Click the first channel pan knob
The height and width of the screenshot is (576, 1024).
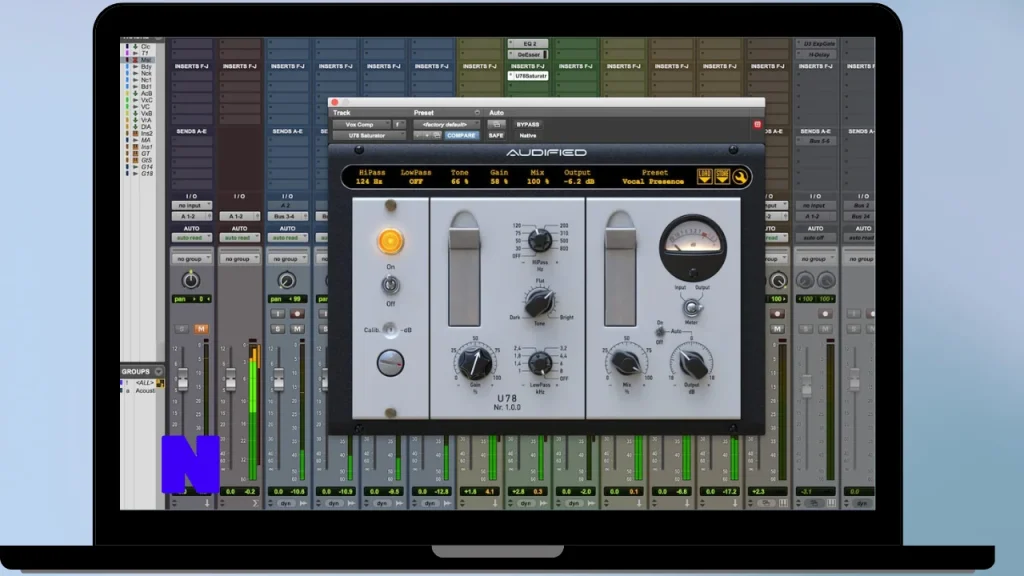pos(191,281)
